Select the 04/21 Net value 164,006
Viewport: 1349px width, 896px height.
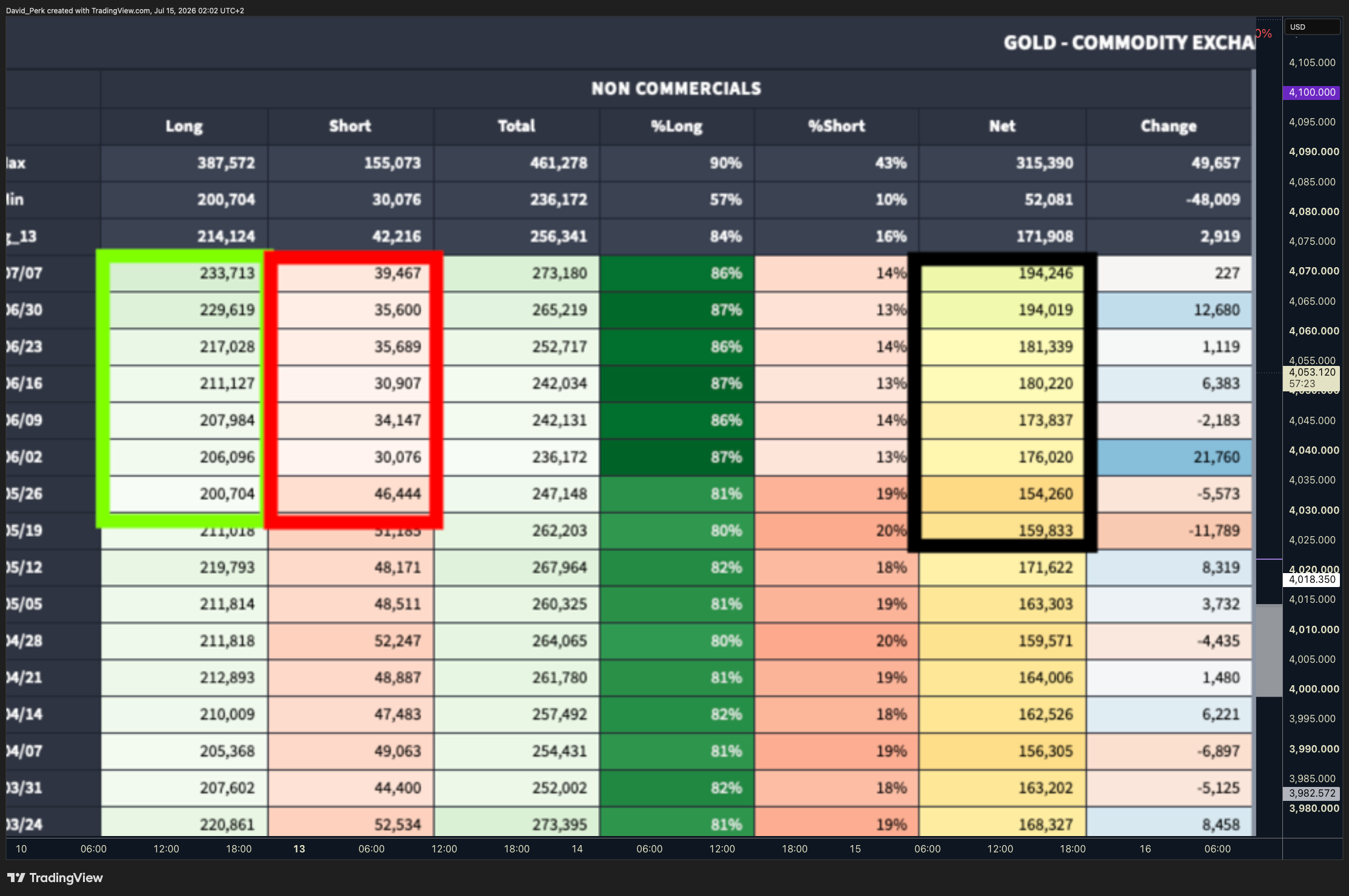point(1045,678)
